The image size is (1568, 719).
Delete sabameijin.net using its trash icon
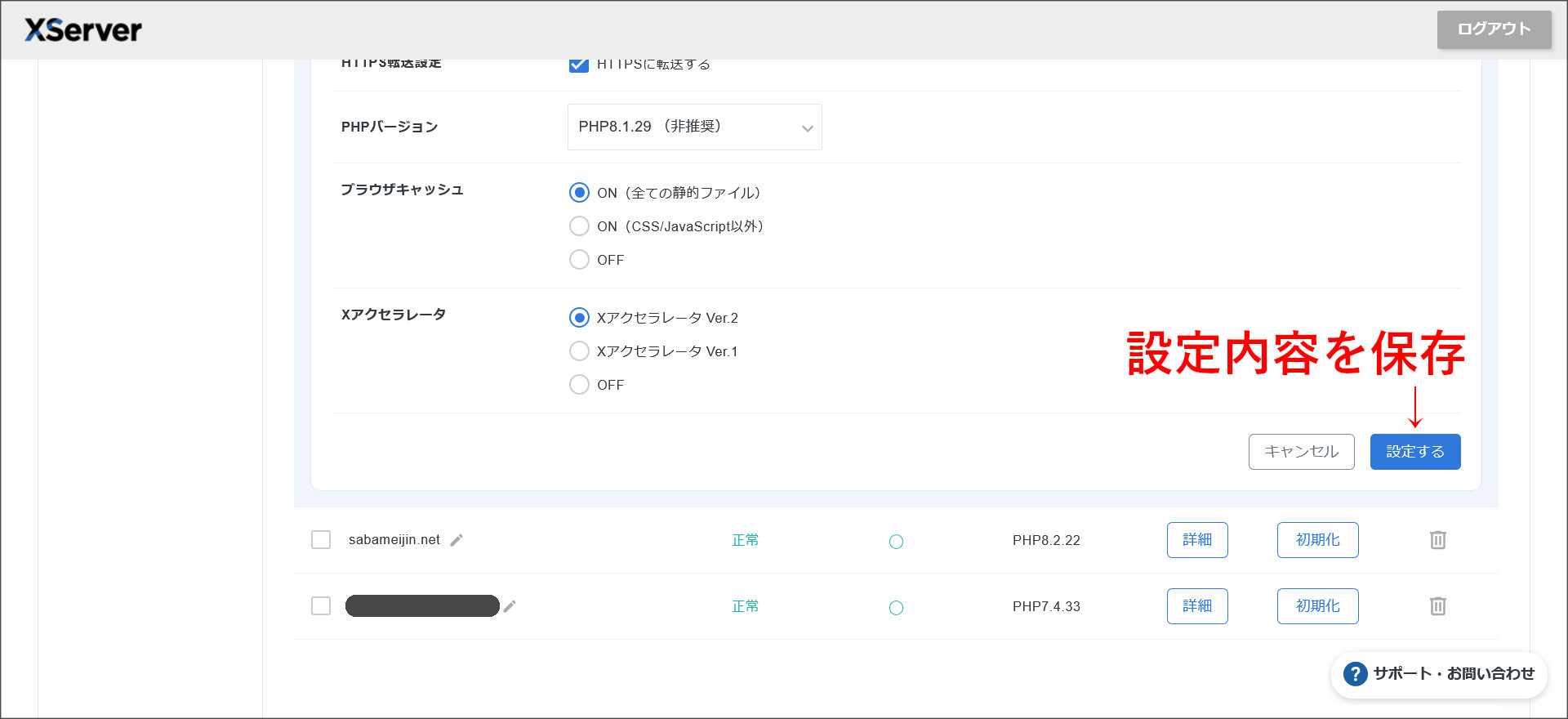(x=1437, y=540)
